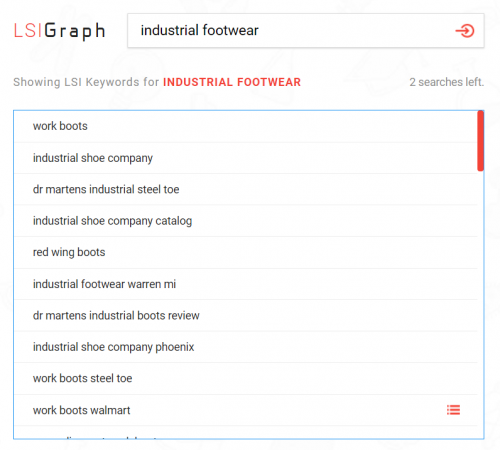Focus the industrial footwear search field
This screenshot has width=500, height=450.
pyautogui.click(x=305, y=31)
